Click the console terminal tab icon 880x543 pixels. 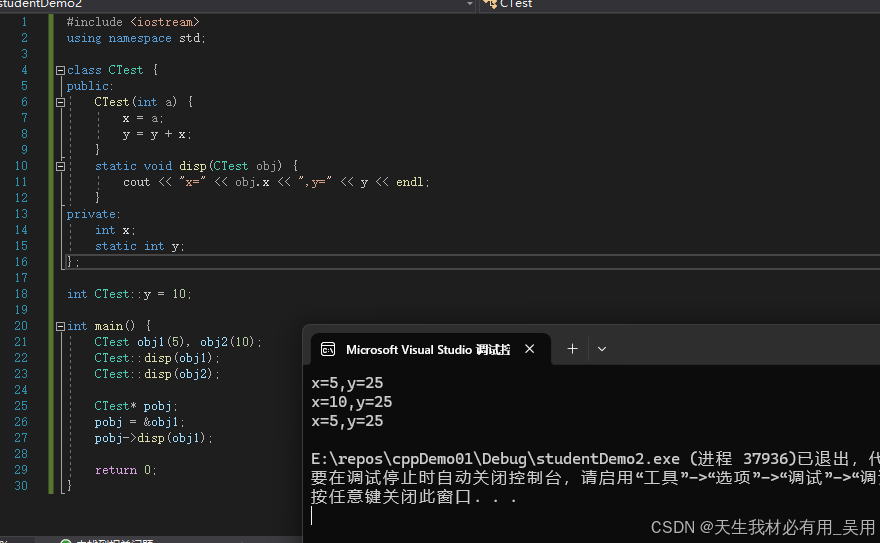pos(328,349)
